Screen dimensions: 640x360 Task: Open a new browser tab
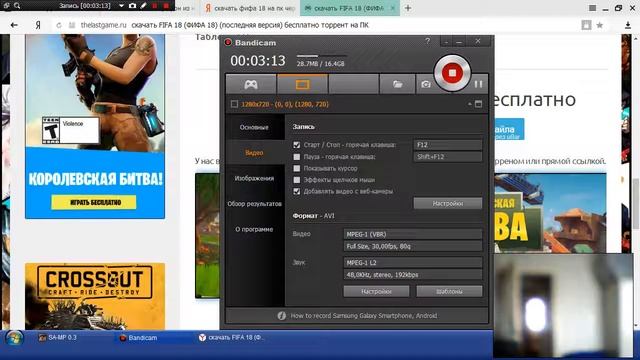[408, 8]
